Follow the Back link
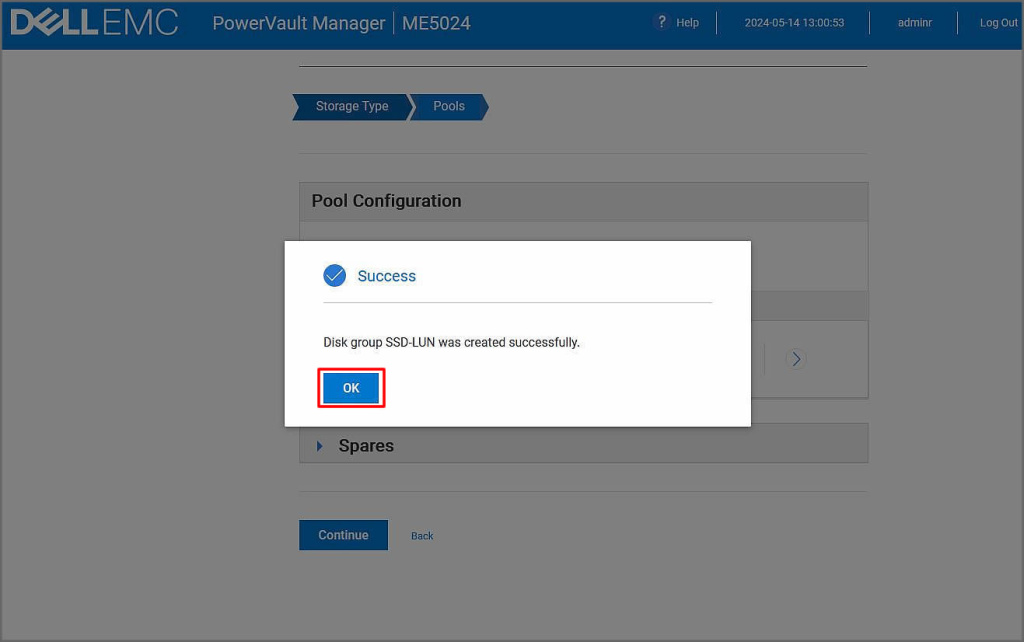This screenshot has height=642, width=1024. [x=422, y=536]
